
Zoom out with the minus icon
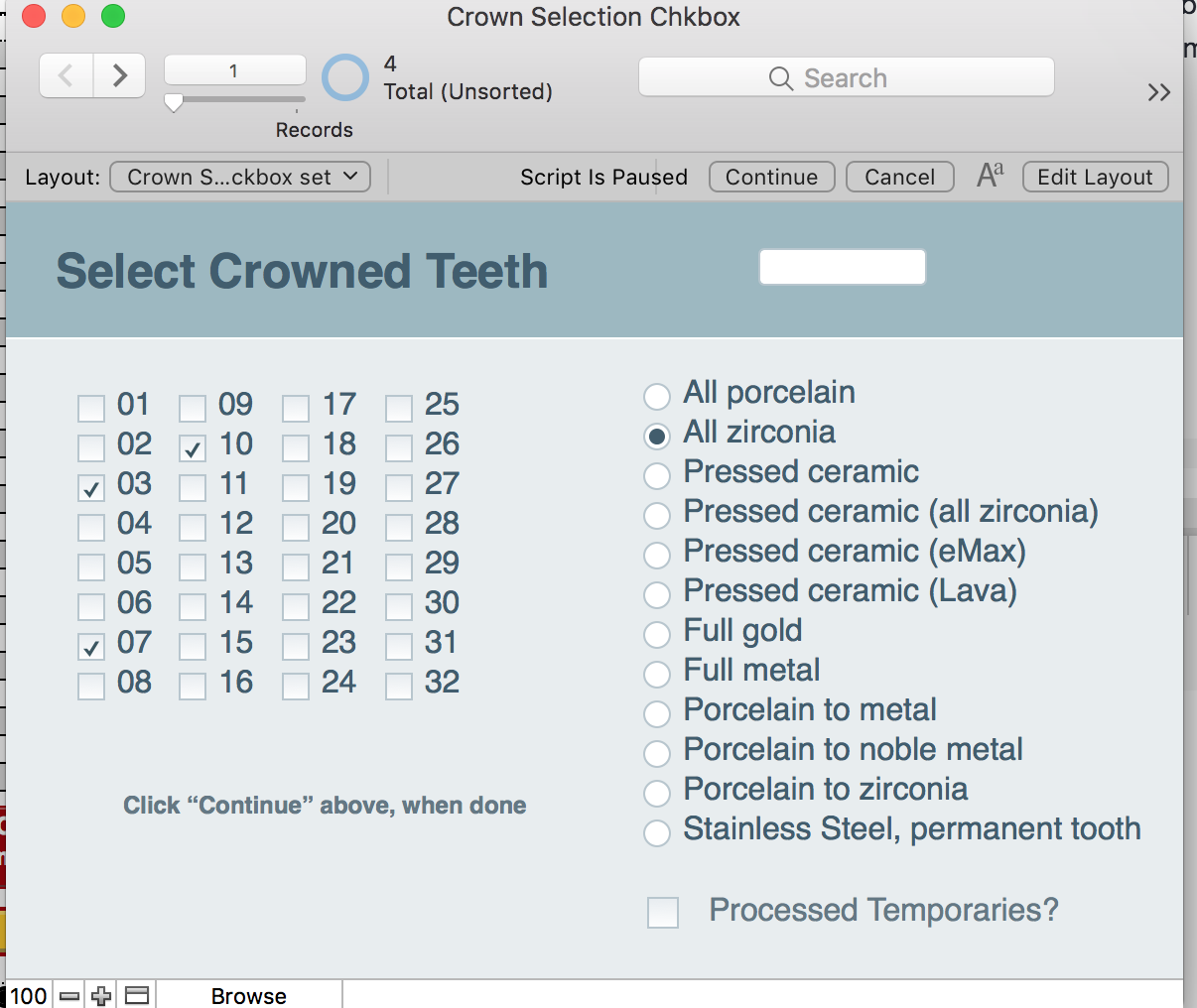pyautogui.click(x=69, y=995)
